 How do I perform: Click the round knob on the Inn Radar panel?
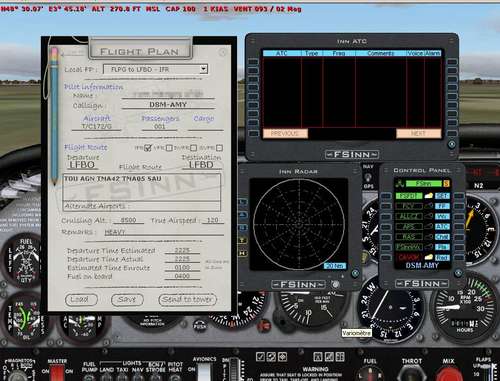tap(355, 273)
